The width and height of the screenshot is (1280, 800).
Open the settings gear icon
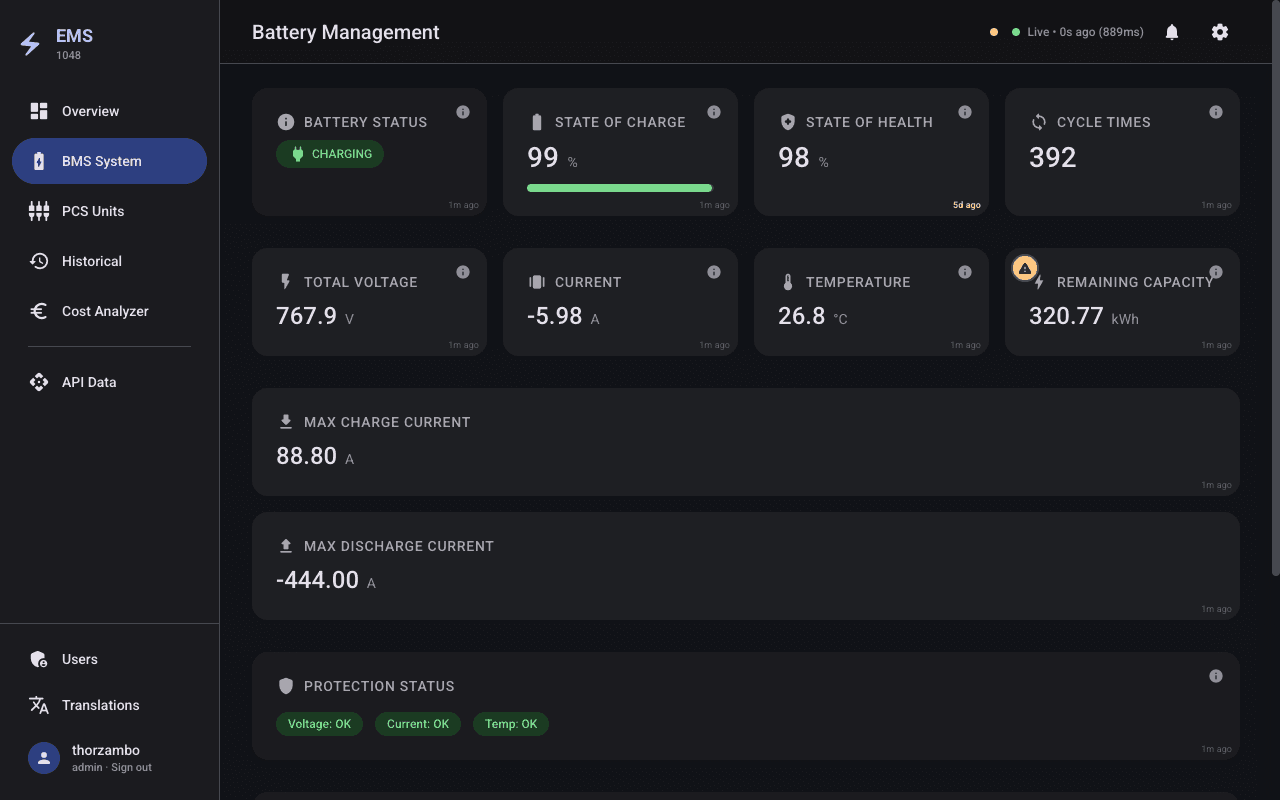coord(1219,32)
